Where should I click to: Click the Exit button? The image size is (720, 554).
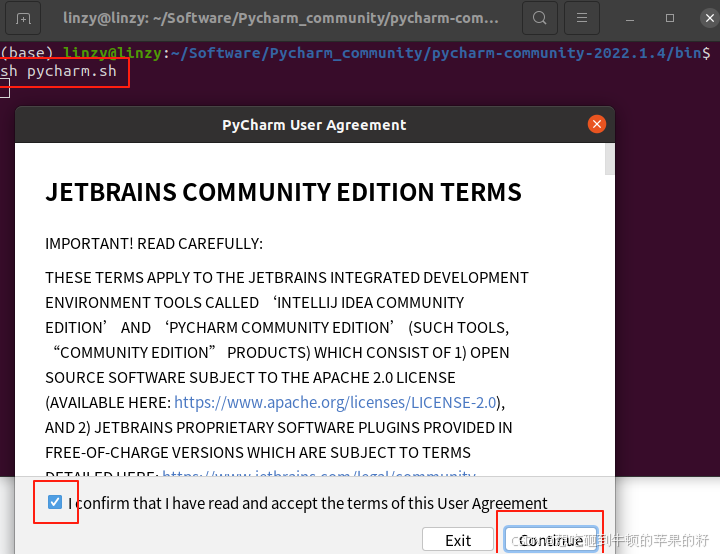(x=458, y=540)
